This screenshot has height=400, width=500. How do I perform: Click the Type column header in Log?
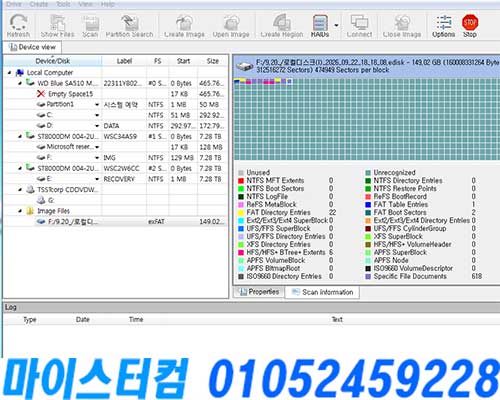[x=30, y=319]
